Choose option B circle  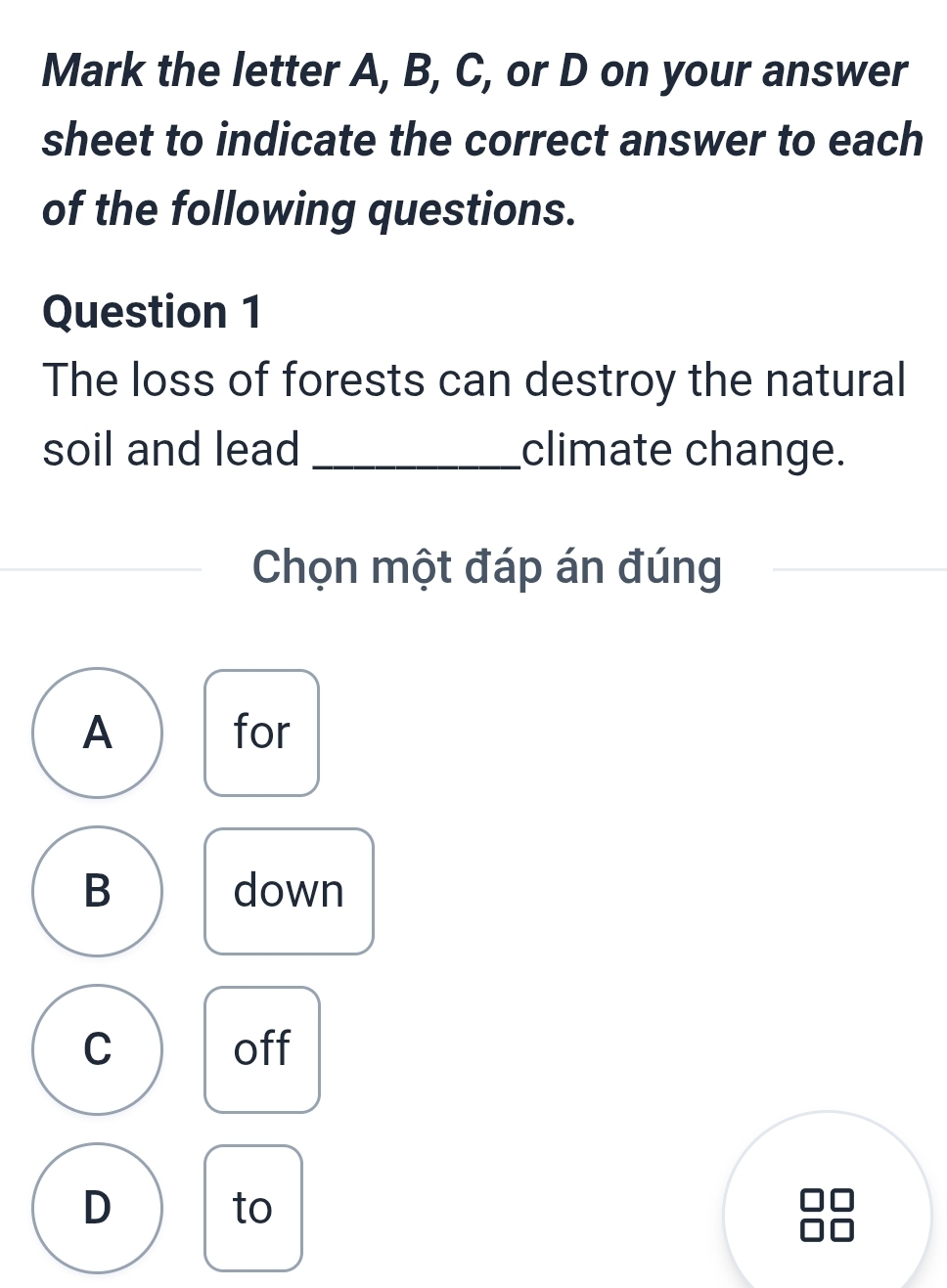[98, 891]
